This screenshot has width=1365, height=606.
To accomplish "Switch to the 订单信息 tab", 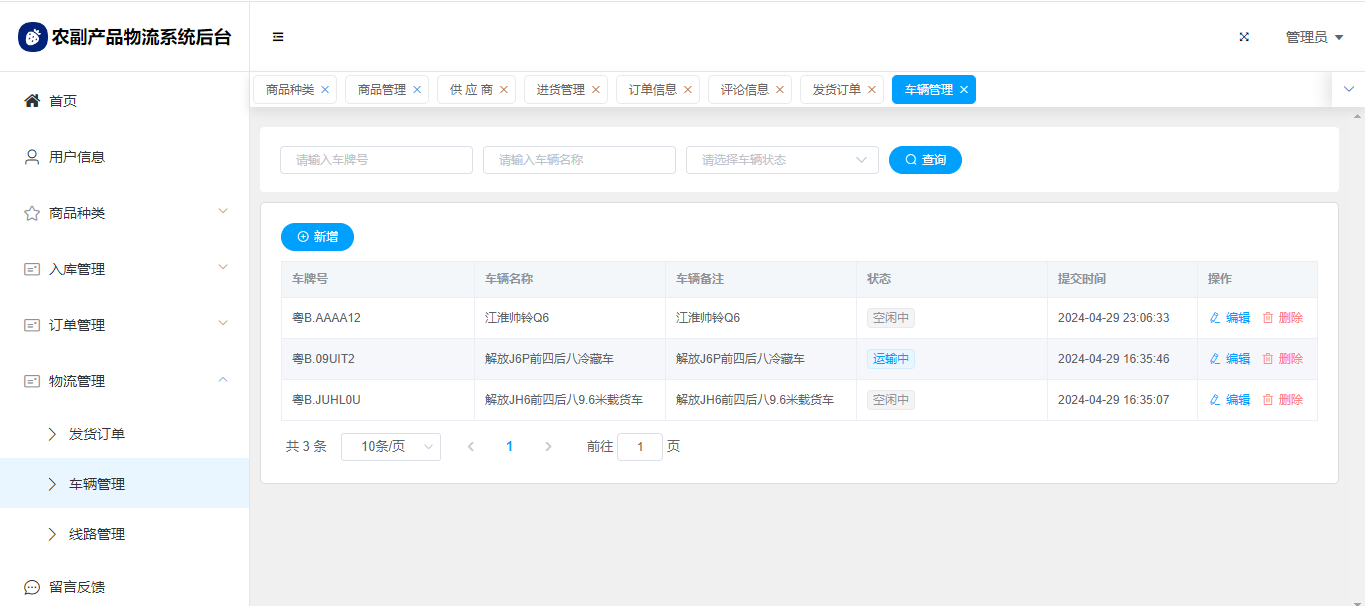I will pos(652,90).
